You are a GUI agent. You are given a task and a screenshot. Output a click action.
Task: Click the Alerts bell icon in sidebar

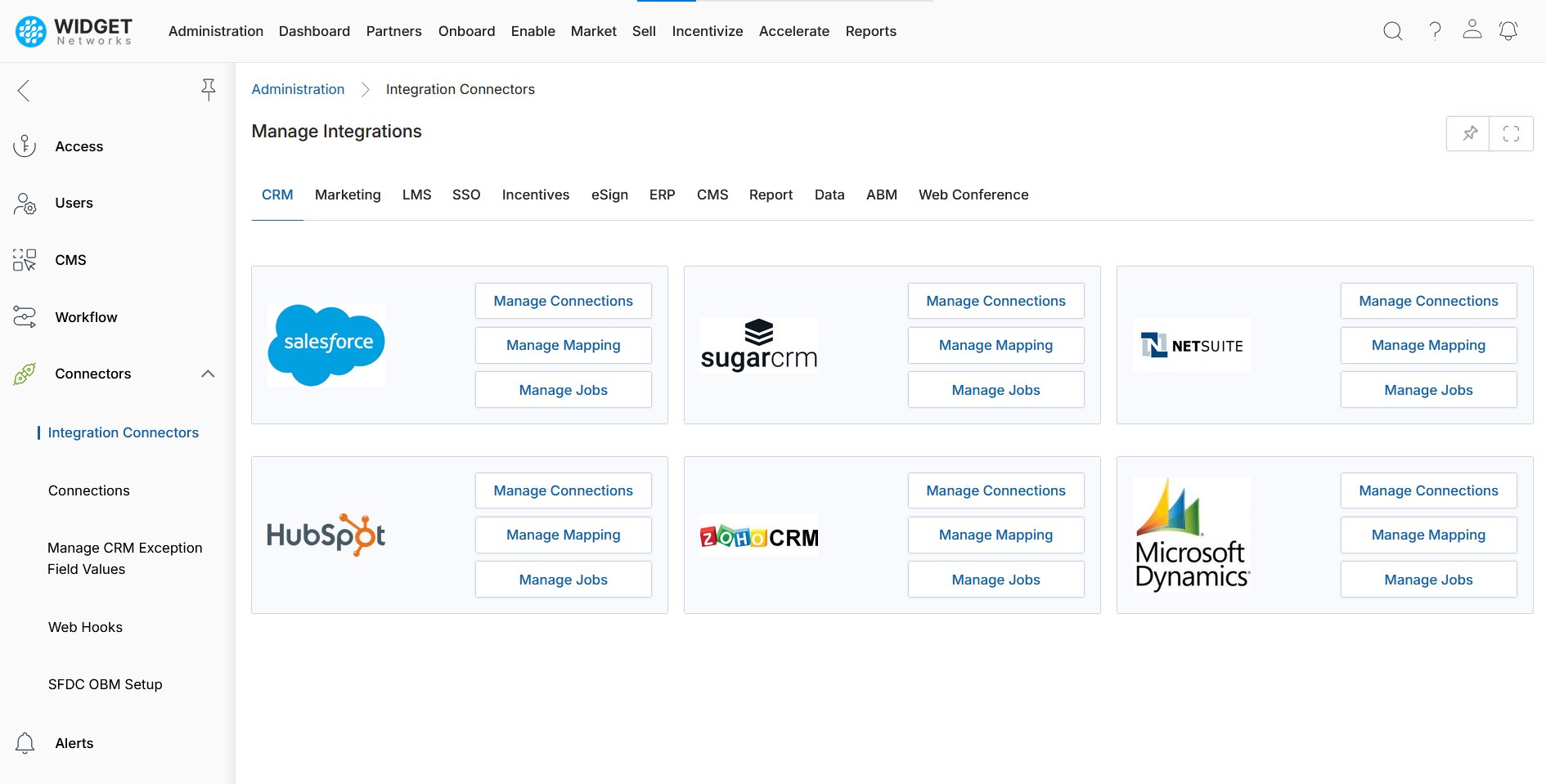click(x=25, y=743)
